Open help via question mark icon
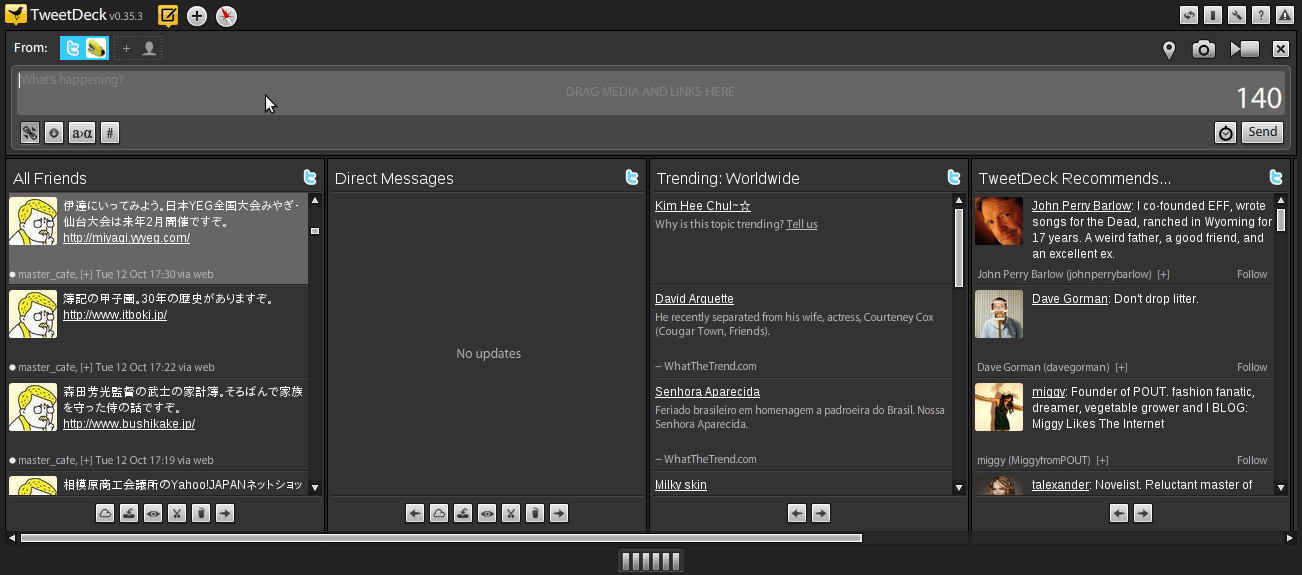 [x=1260, y=15]
